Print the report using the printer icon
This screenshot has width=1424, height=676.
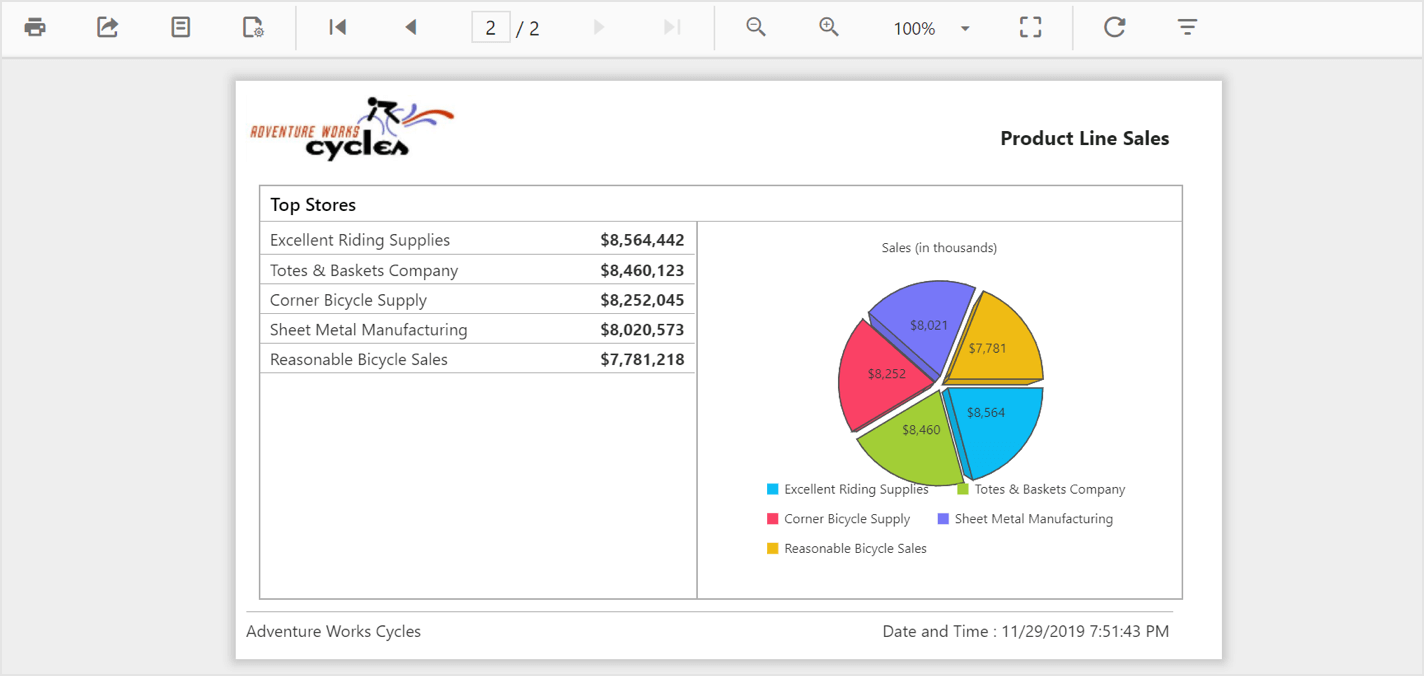(x=35, y=27)
